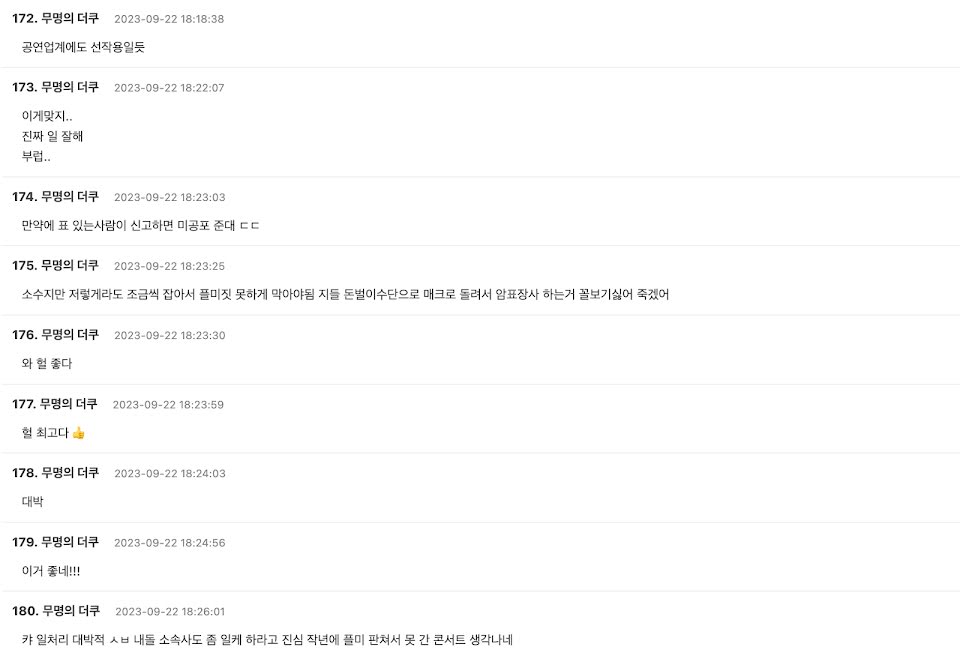The image size is (960, 659).
Task: Open comment 174 author name
Action: pos(70,197)
